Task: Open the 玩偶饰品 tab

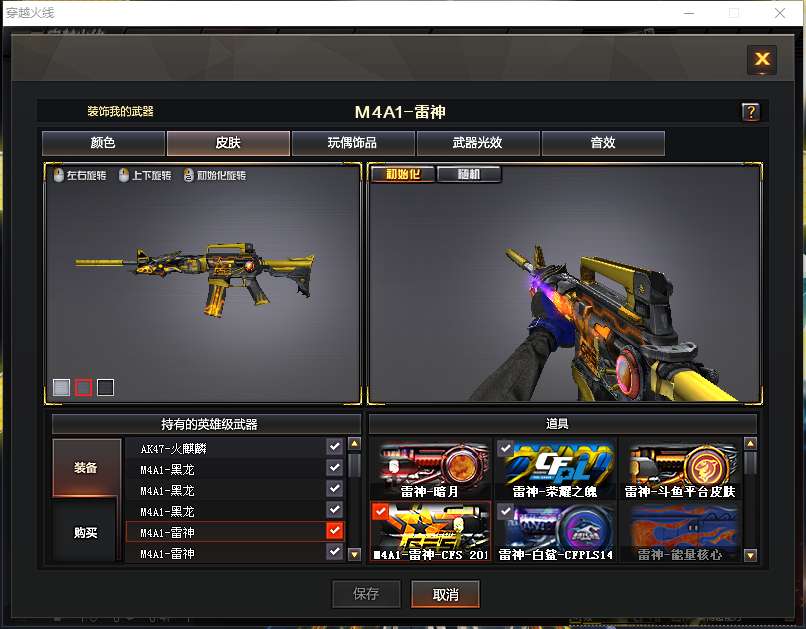Action: [x=353, y=143]
